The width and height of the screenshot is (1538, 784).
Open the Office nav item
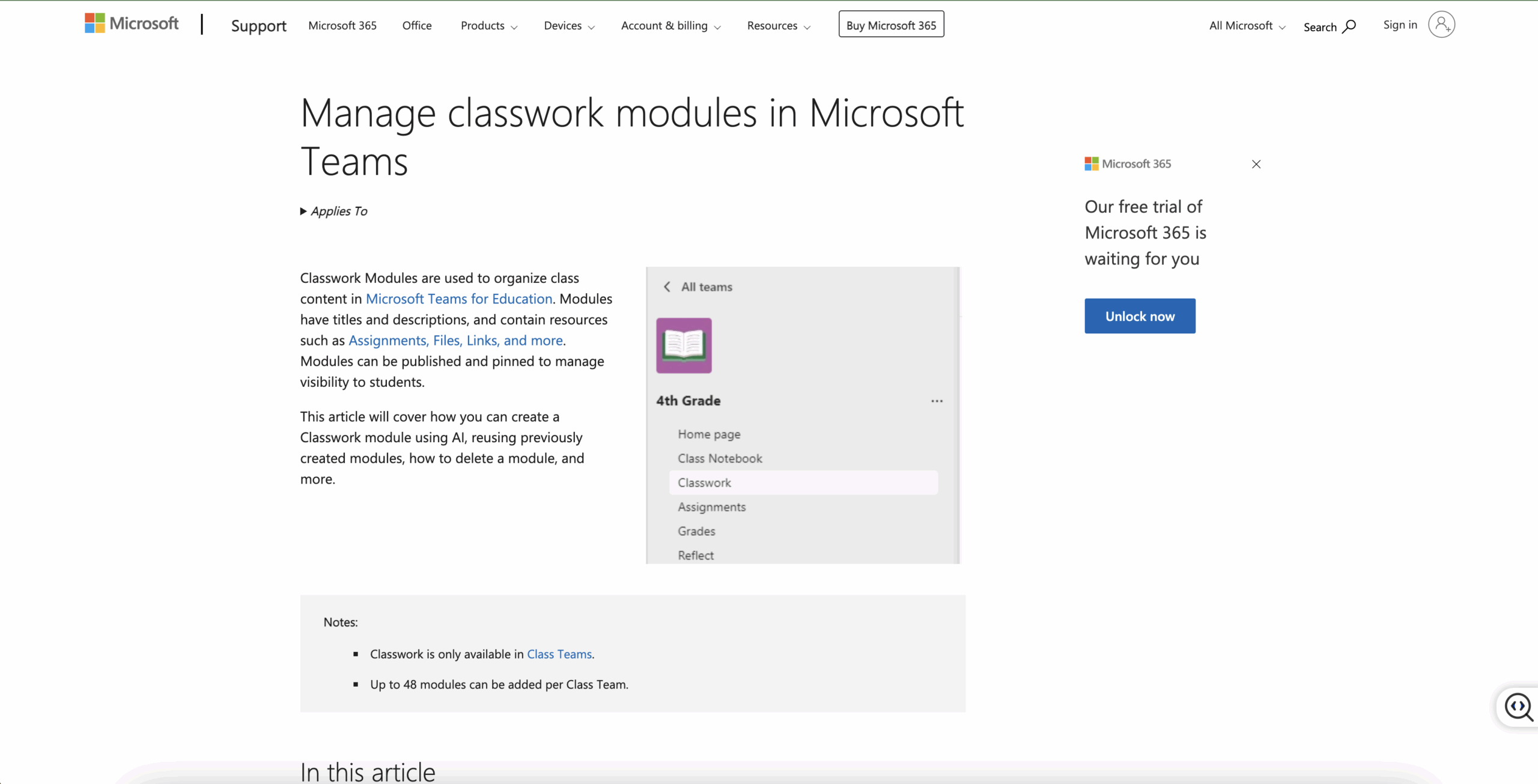[x=417, y=26]
